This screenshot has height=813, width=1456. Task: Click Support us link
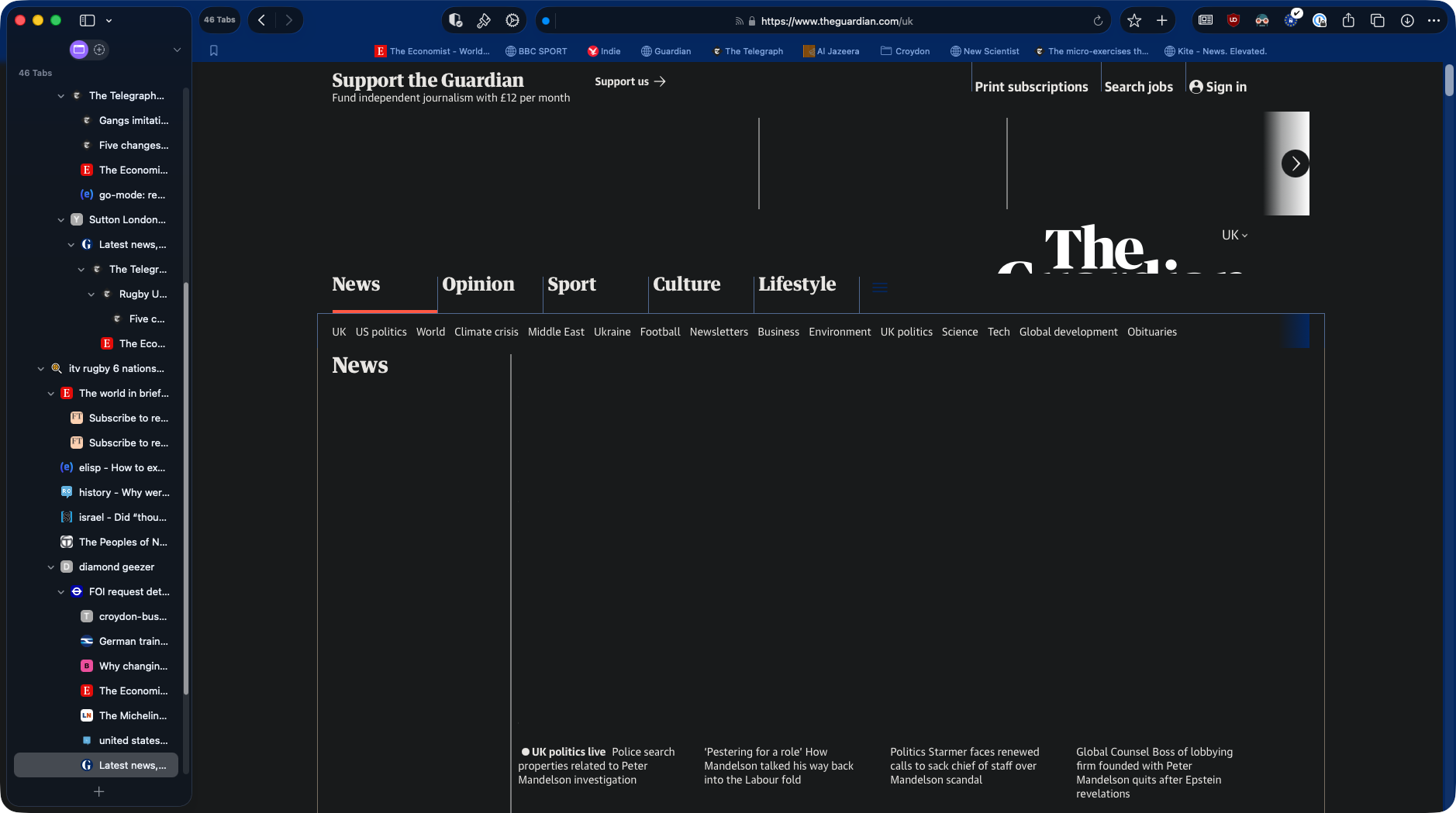[x=630, y=81]
